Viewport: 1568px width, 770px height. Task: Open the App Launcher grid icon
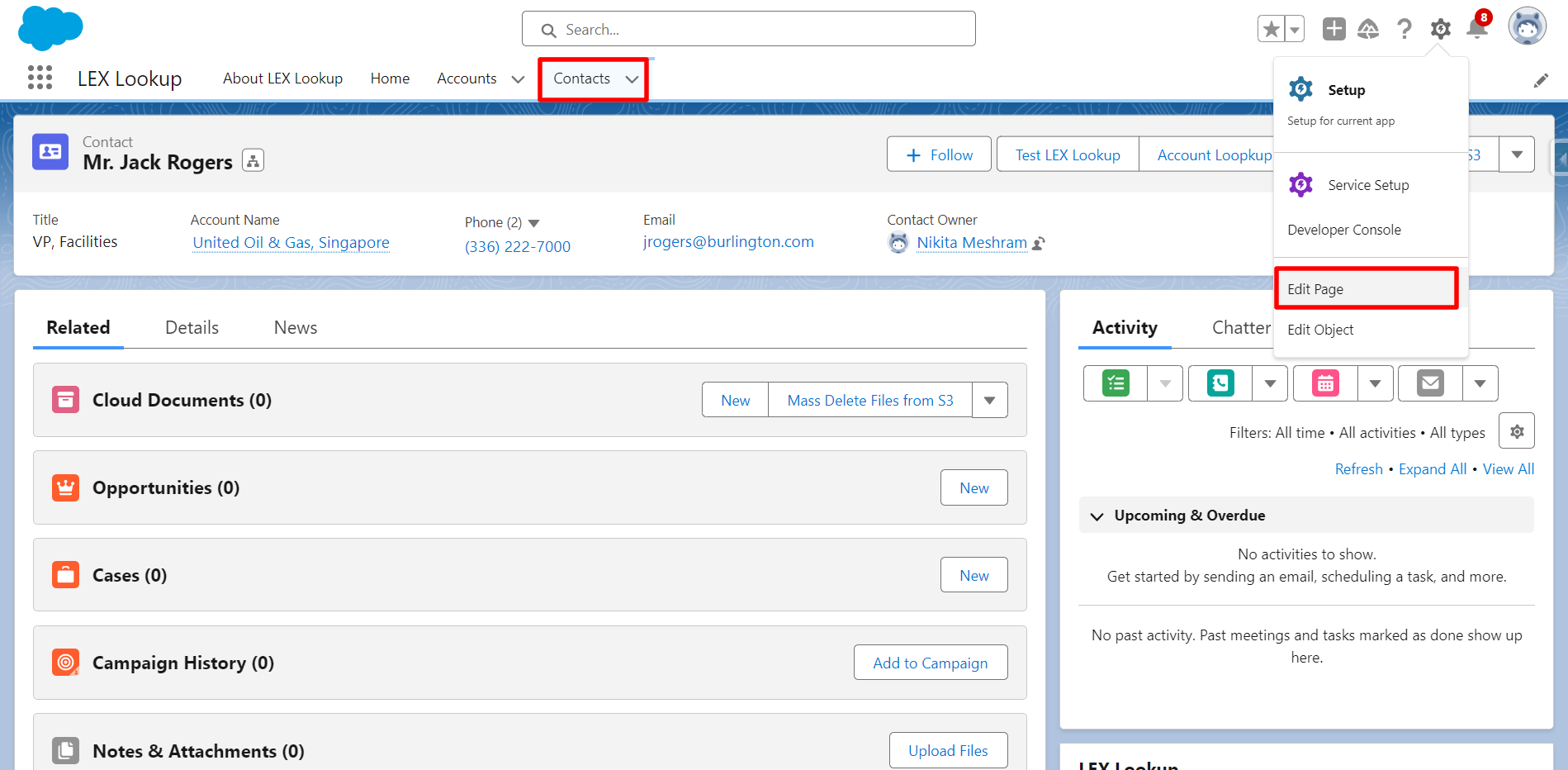point(40,78)
